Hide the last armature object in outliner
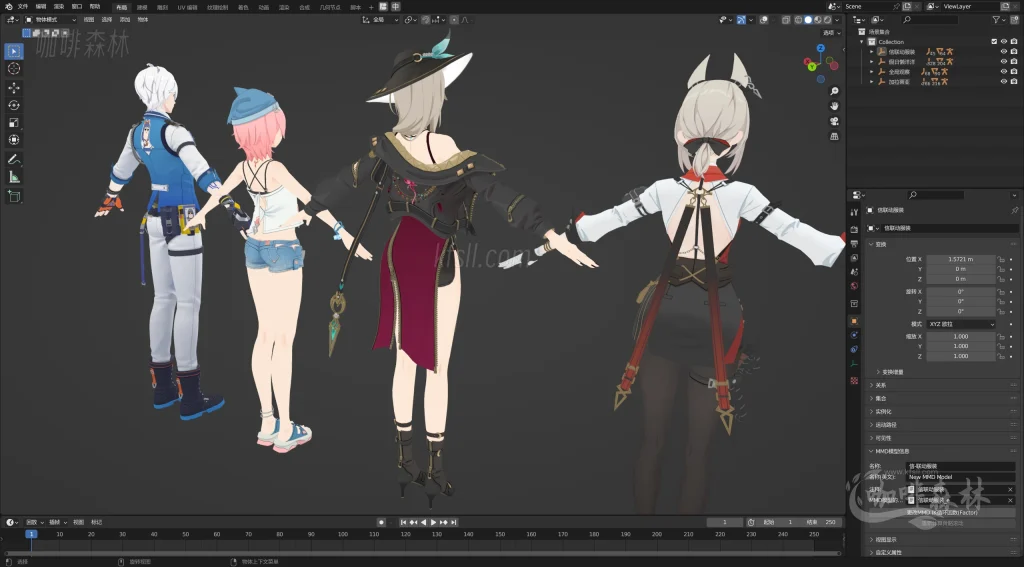 (1004, 82)
